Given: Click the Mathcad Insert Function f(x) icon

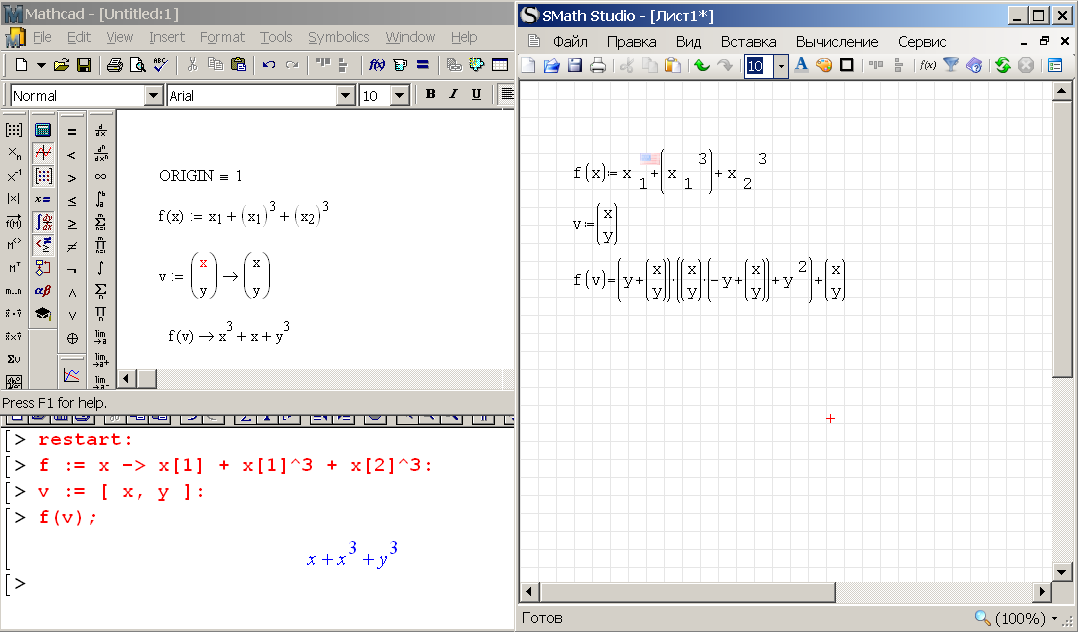Looking at the screenshot, I should 377,65.
